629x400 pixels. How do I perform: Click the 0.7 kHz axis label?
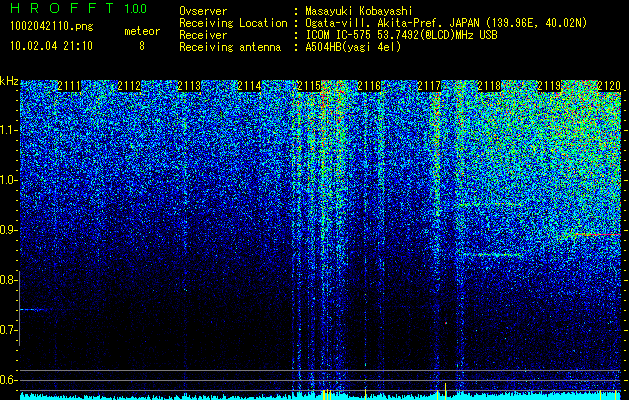pos(7,330)
